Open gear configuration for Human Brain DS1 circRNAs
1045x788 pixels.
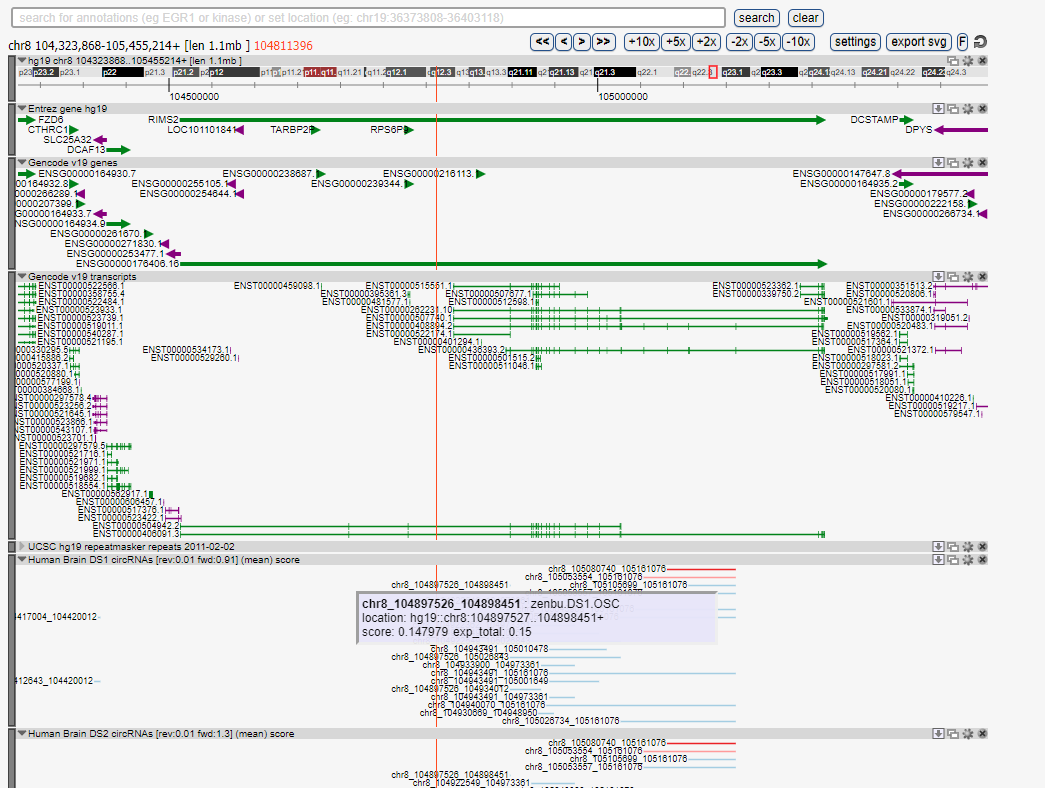[967, 560]
